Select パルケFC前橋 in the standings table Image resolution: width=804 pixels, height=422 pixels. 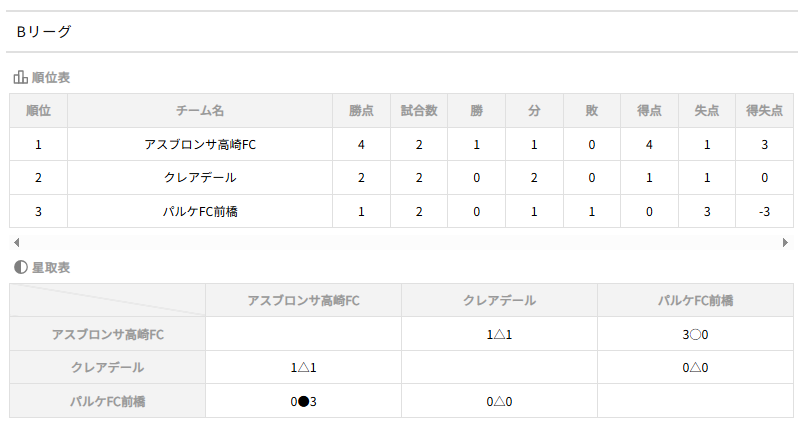click(200, 212)
